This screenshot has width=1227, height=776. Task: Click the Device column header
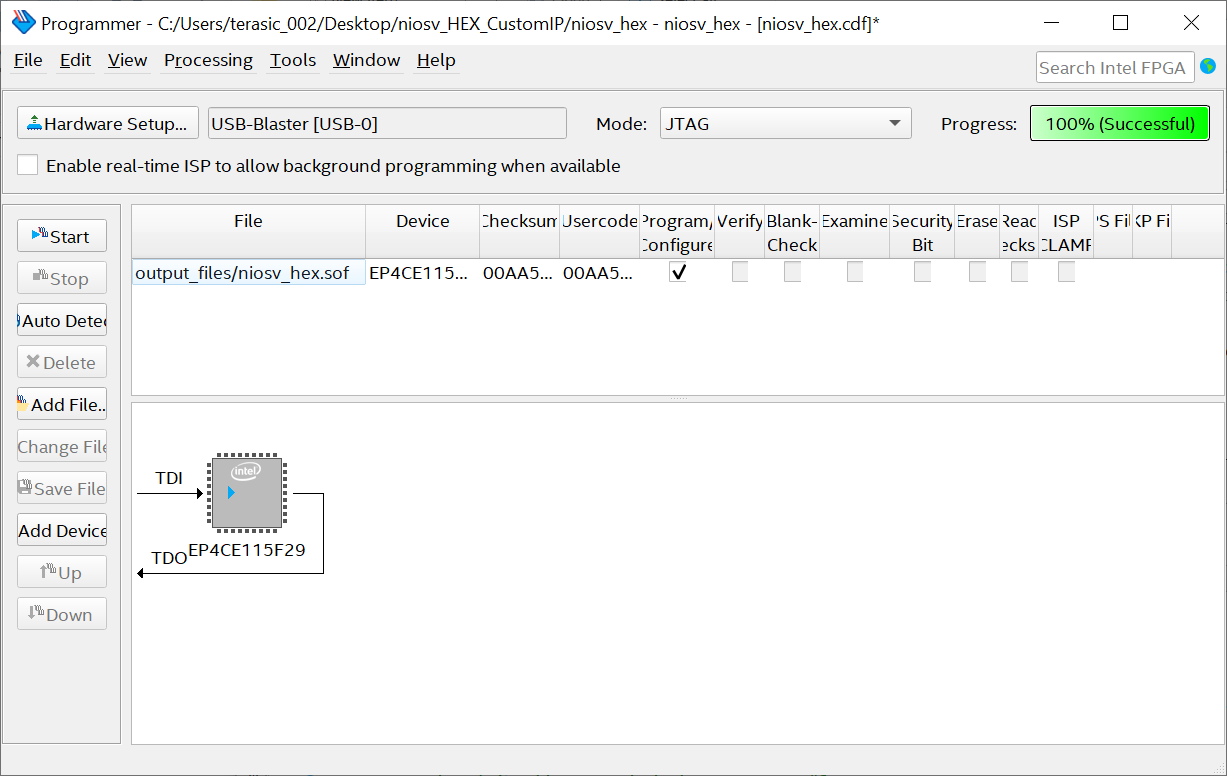pyautogui.click(x=422, y=232)
